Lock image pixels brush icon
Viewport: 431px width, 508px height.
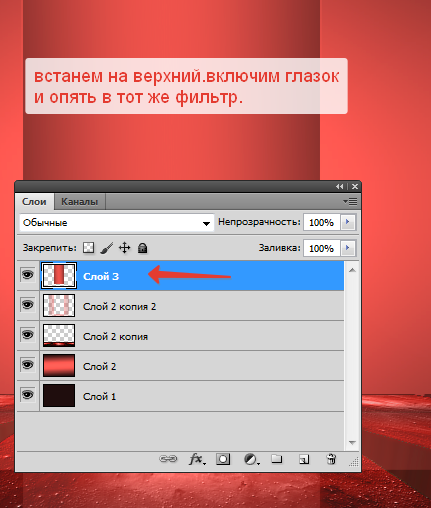(107, 248)
